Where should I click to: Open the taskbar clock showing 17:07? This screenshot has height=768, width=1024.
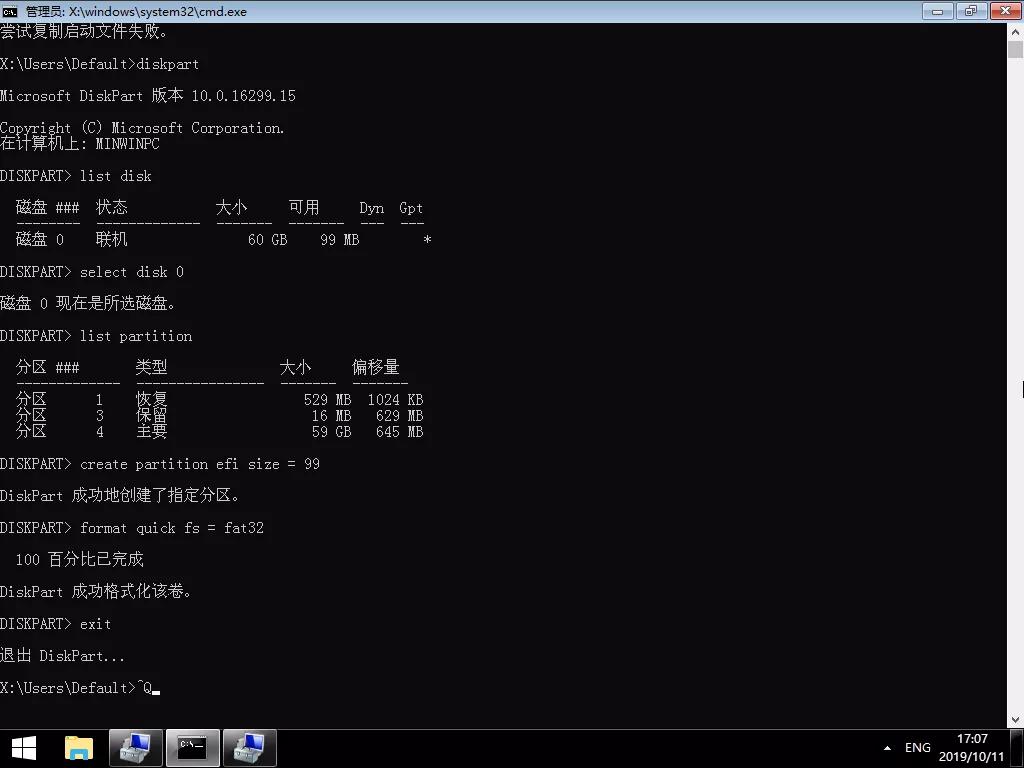pyautogui.click(x=971, y=747)
